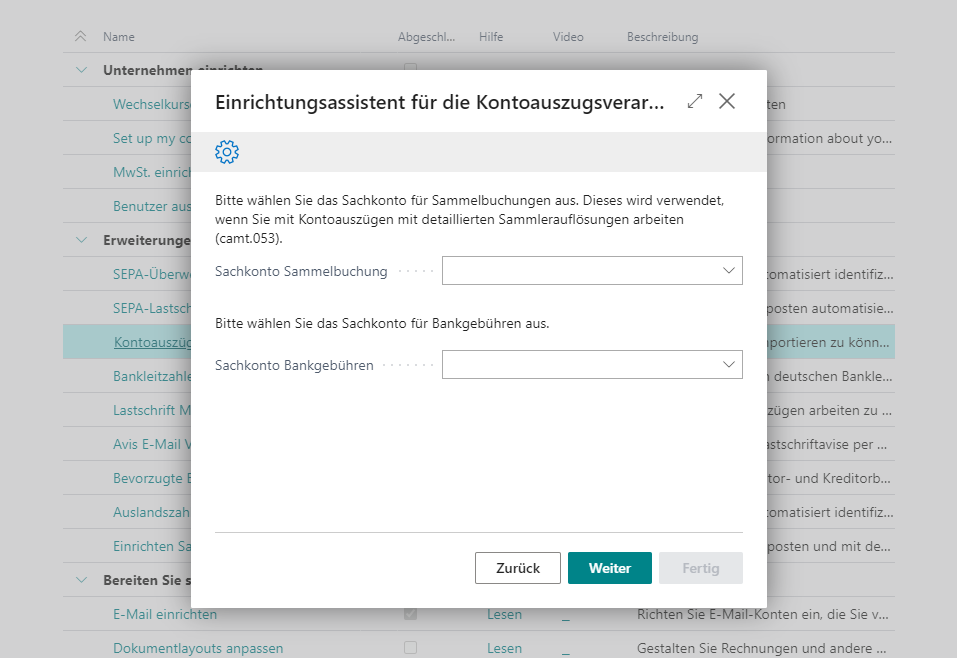The height and width of the screenshot is (658, 957).
Task: Collapse the Erweiterungen section
Action: [x=83, y=240]
